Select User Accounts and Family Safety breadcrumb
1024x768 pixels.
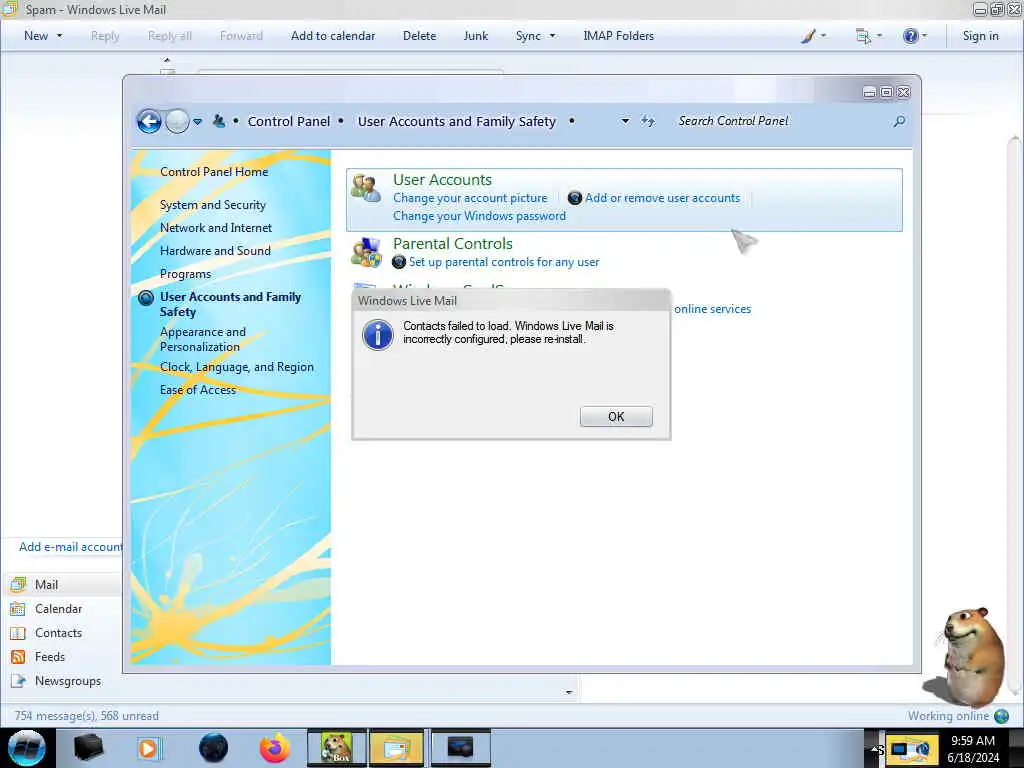coord(456,121)
